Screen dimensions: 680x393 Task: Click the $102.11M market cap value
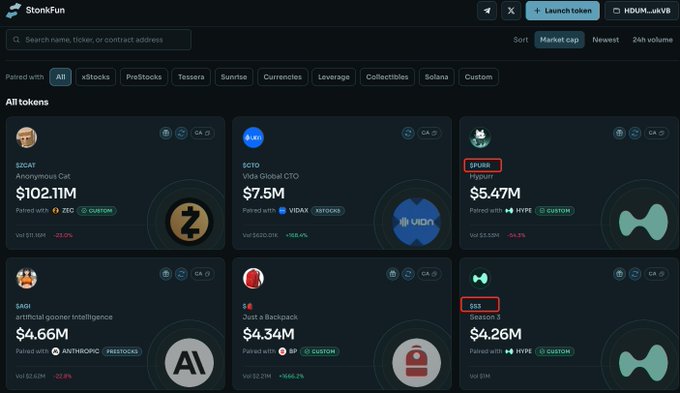coord(46,193)
